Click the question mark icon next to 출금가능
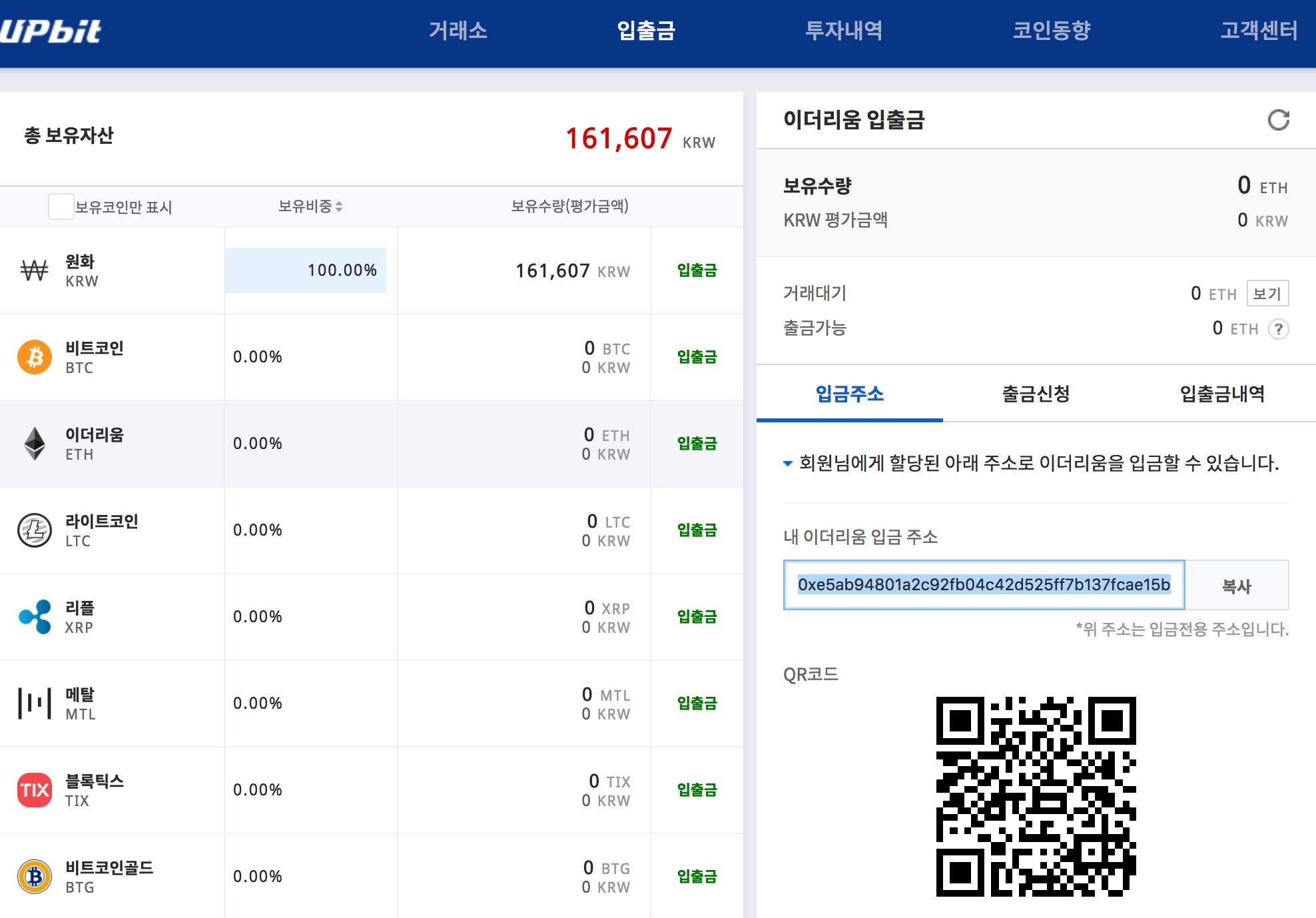Screen dimensions: 1316x918 [x=1279, y=328]
